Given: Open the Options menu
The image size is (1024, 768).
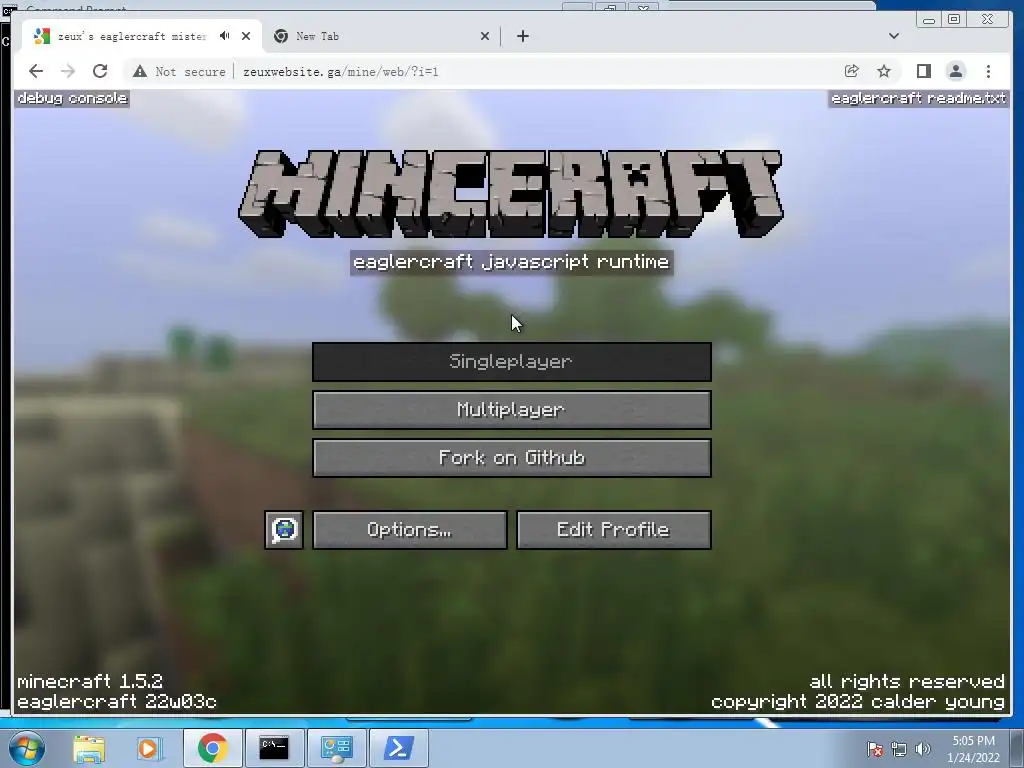Looking at the screenshot, I should [409, 530].
